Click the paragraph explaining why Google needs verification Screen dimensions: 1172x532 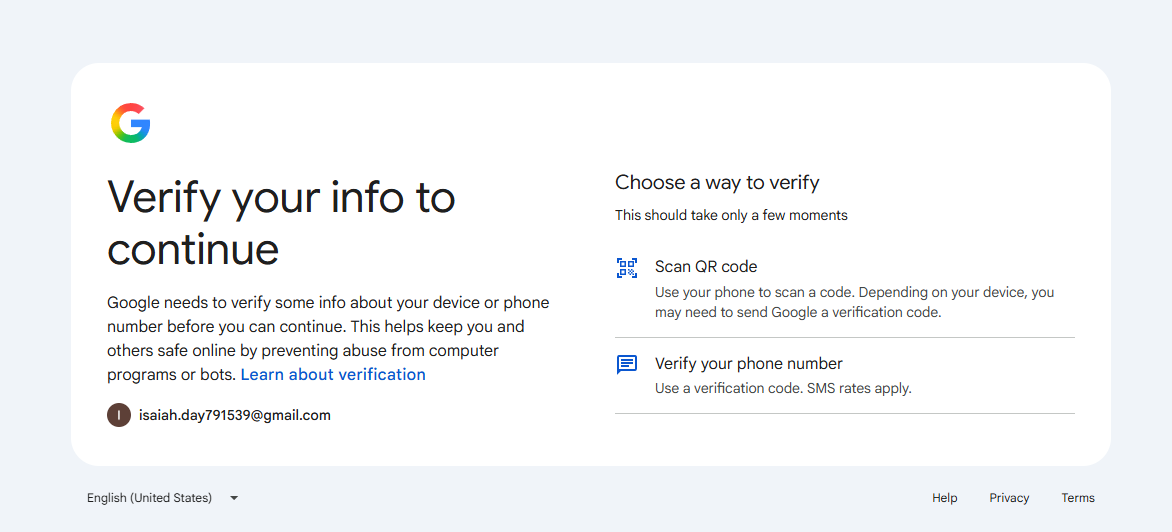pos(328,339)
